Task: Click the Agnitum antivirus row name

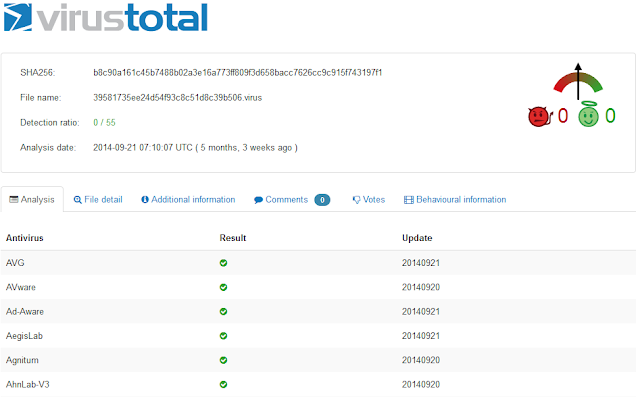Action: [22, 360]
